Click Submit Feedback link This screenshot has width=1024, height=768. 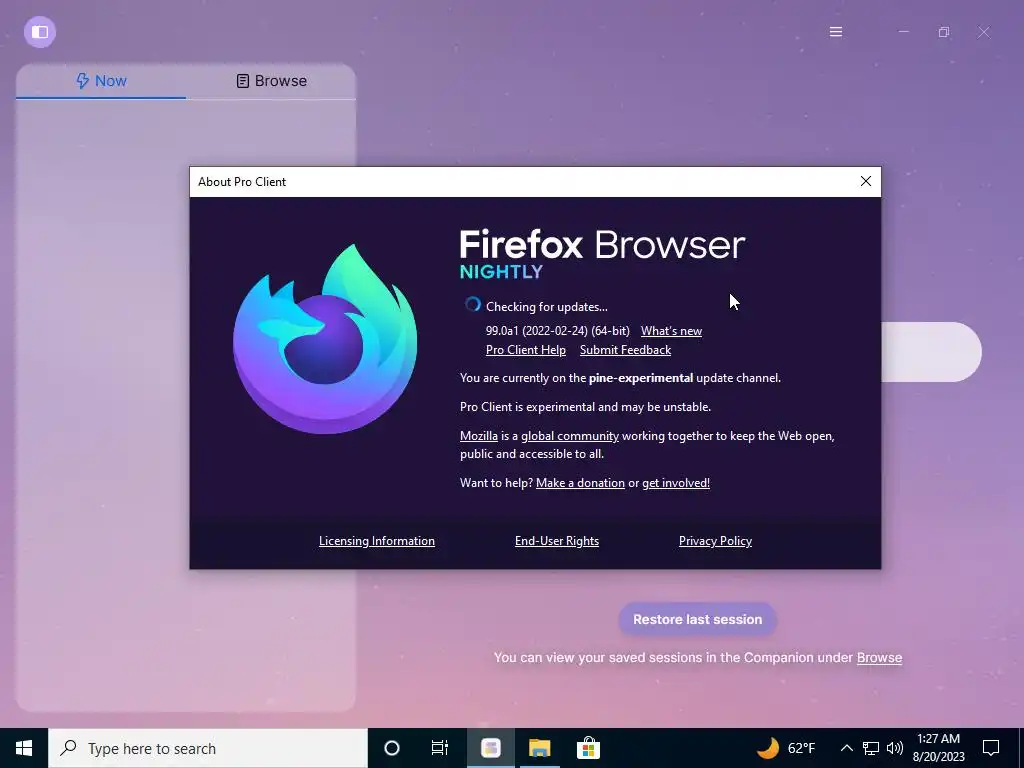click(x=626, y=350)
